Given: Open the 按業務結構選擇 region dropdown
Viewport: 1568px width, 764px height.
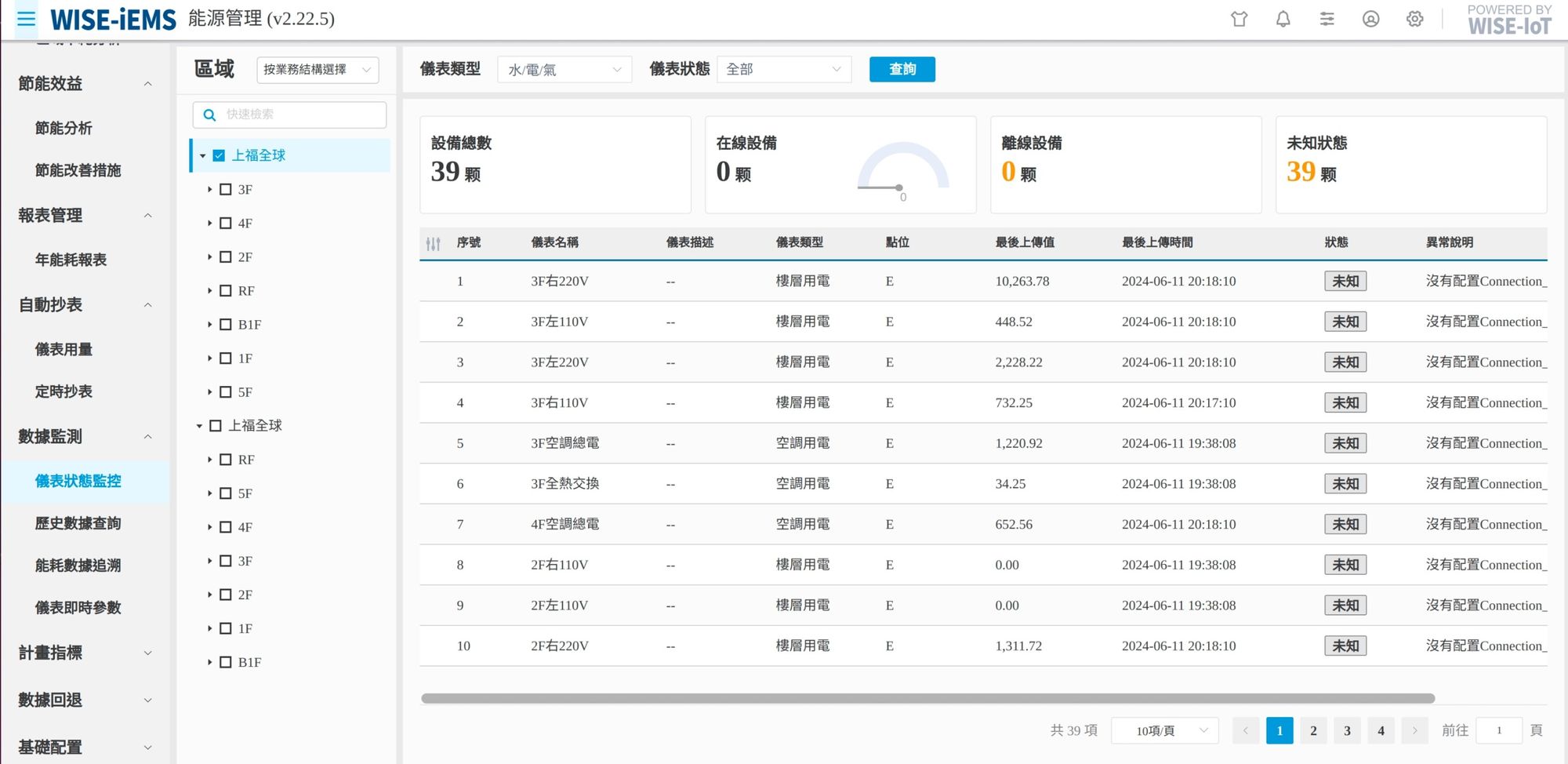Looking at the screenshot, I should coord(318,70).
